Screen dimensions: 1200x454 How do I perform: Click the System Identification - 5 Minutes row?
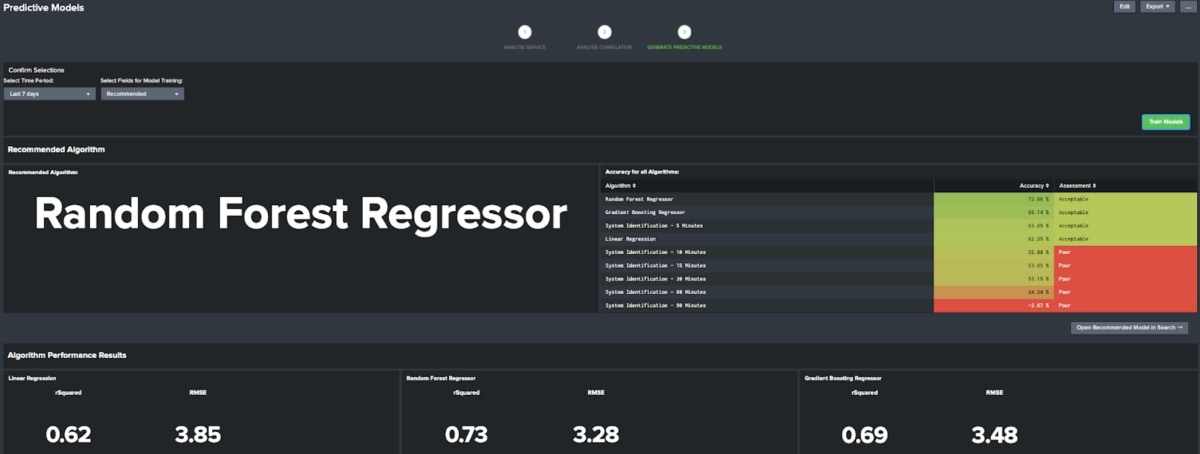coord(898,226)
